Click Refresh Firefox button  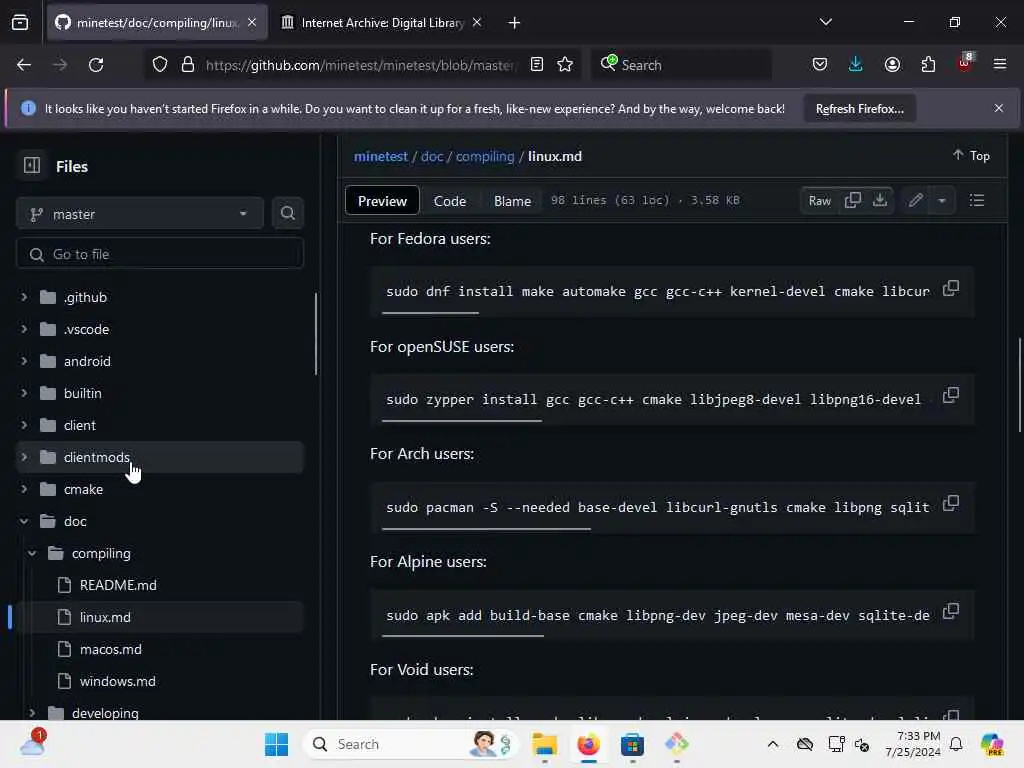click(x=859, y=109)
